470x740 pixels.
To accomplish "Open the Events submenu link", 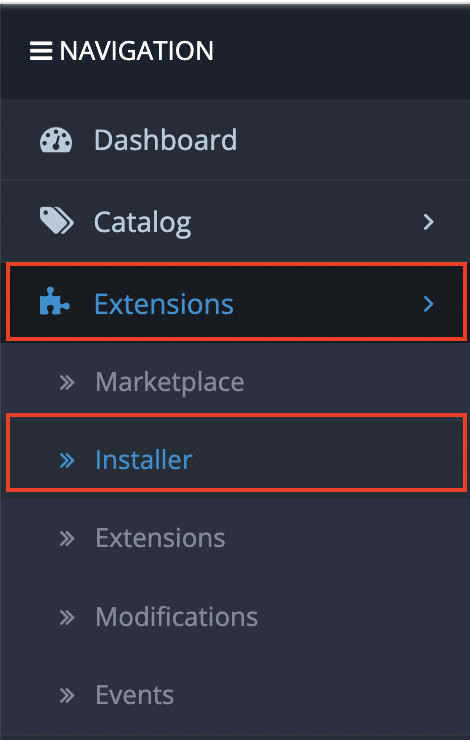I will tap(134, 695).
